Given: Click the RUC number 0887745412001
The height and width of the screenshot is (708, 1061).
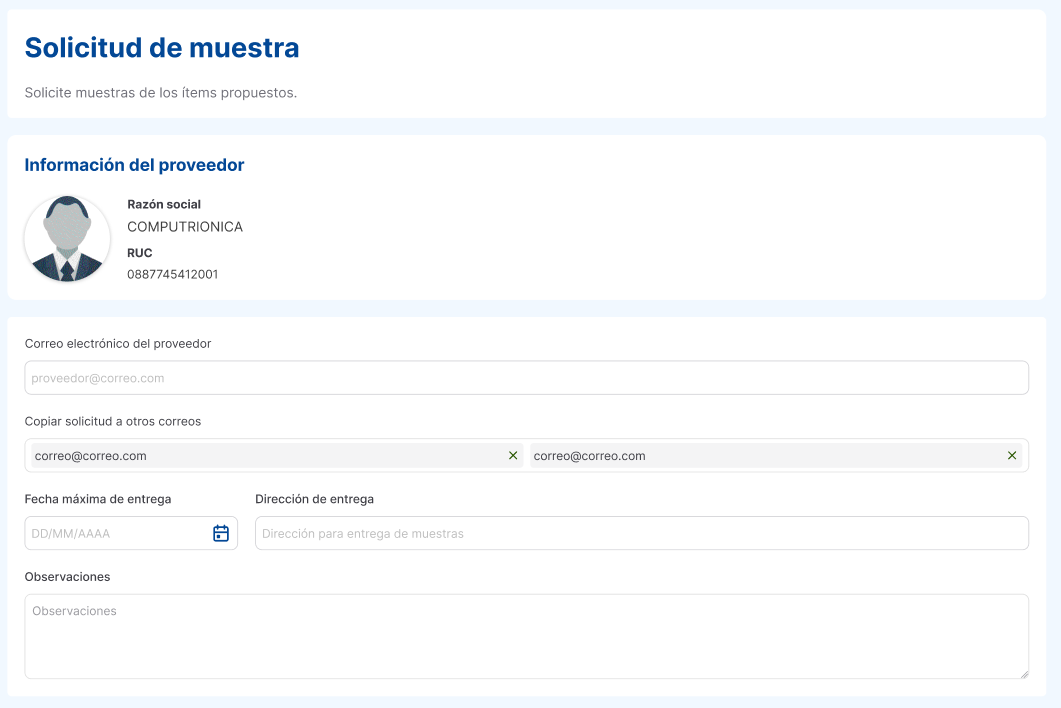Looking at the screenshot, I should click(x=171, y=273).
